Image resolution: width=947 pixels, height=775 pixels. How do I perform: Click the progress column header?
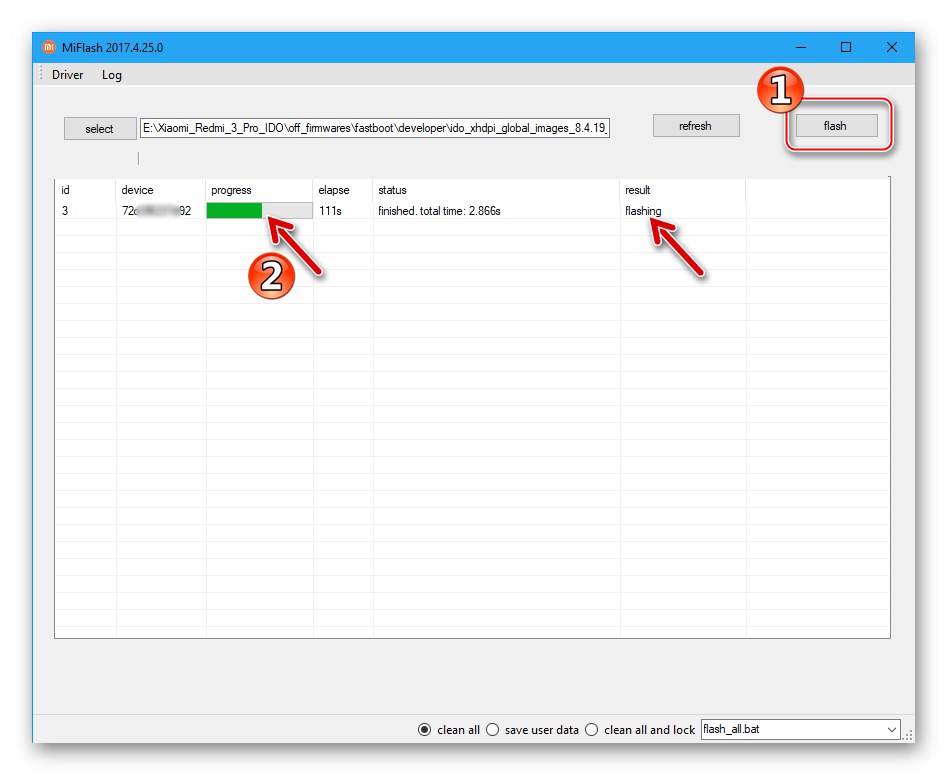[x=259, y=190]
